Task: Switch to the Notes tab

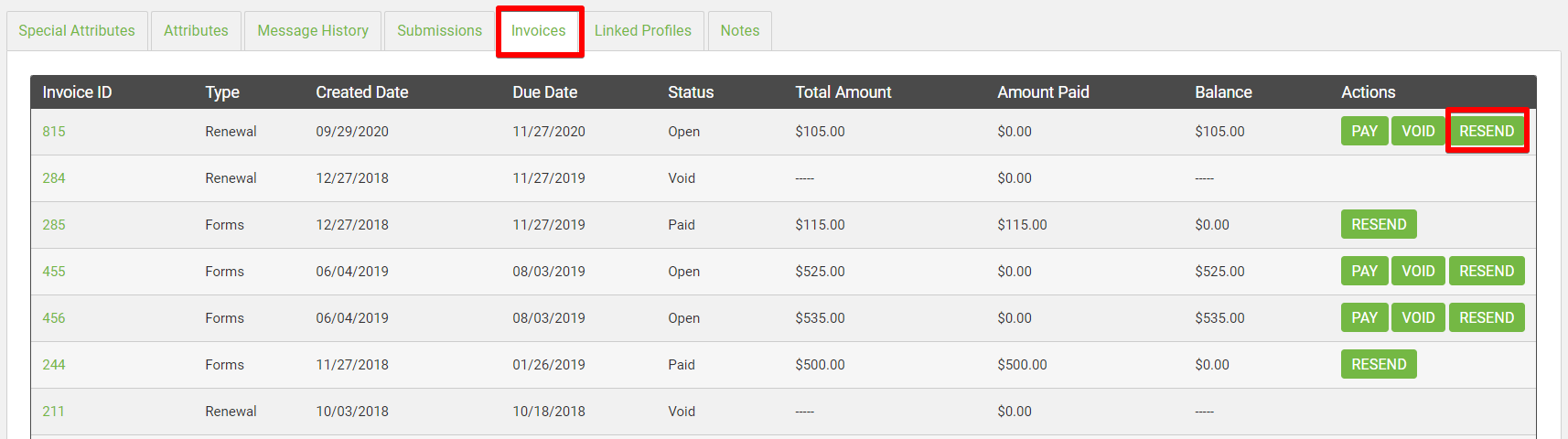Action: click(x=740, y=31)
